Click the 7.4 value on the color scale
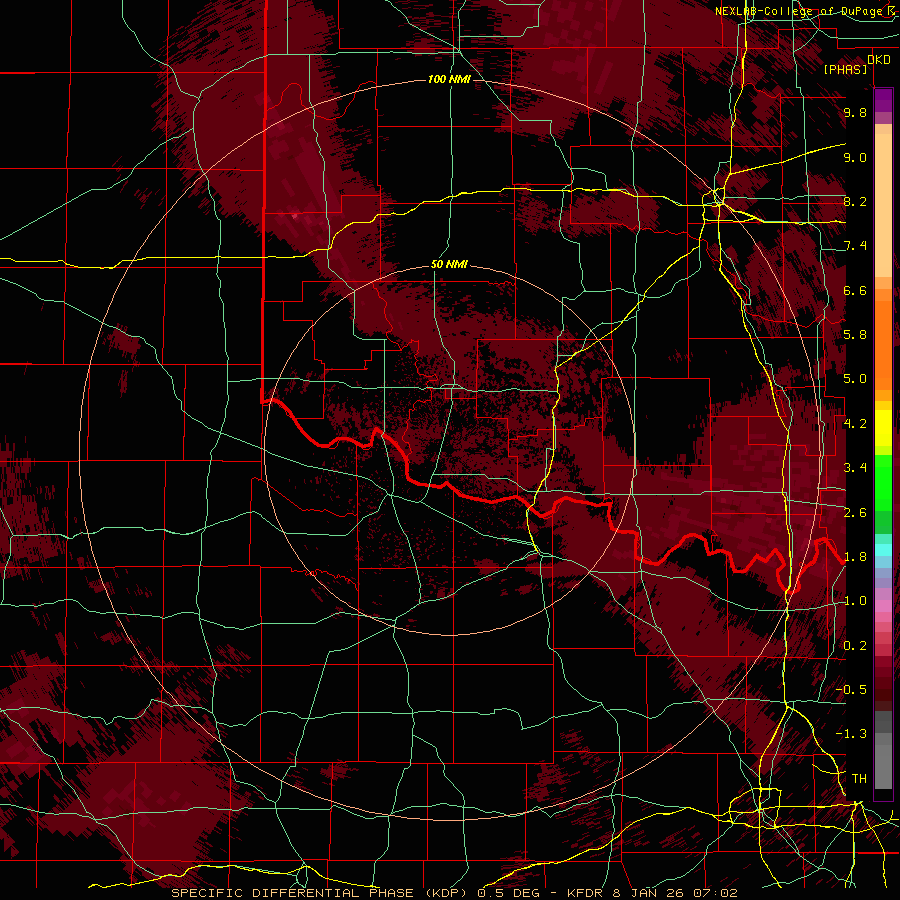Image resolution: width=900 pixels, height=900 pixels. pyautogui.click(x=855, y=246)
